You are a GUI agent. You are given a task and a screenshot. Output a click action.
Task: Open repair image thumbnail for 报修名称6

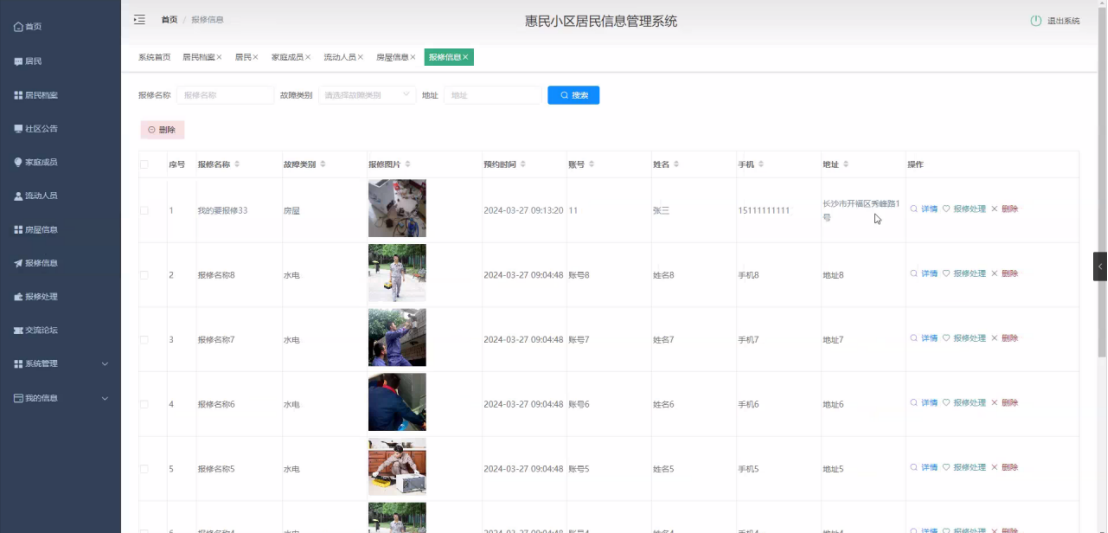(397, 402)
